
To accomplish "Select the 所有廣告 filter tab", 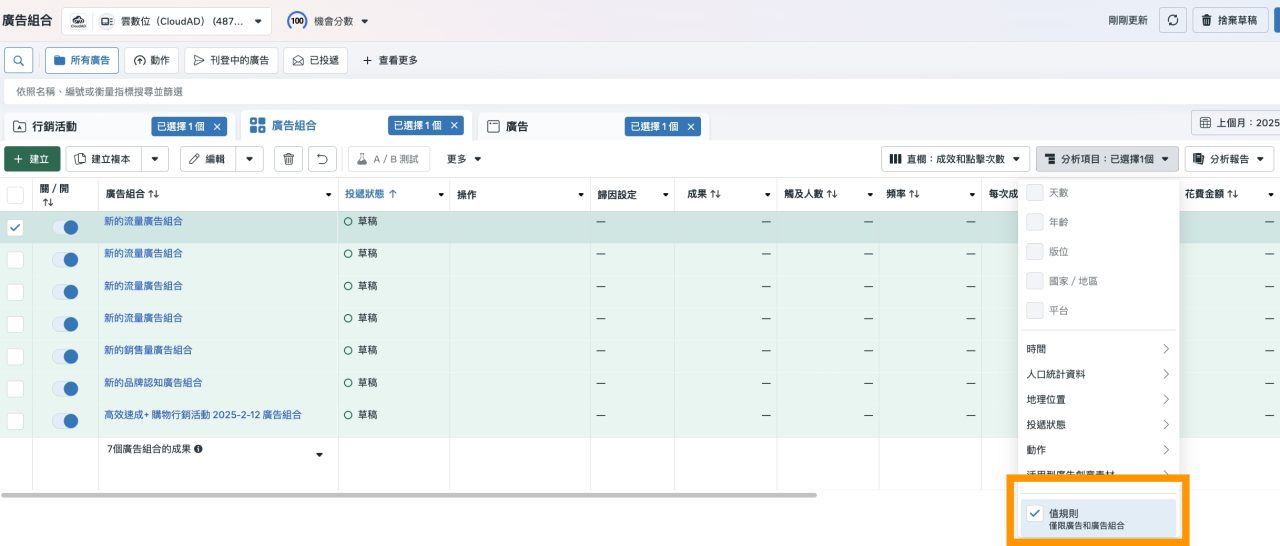I will point(82,60).
